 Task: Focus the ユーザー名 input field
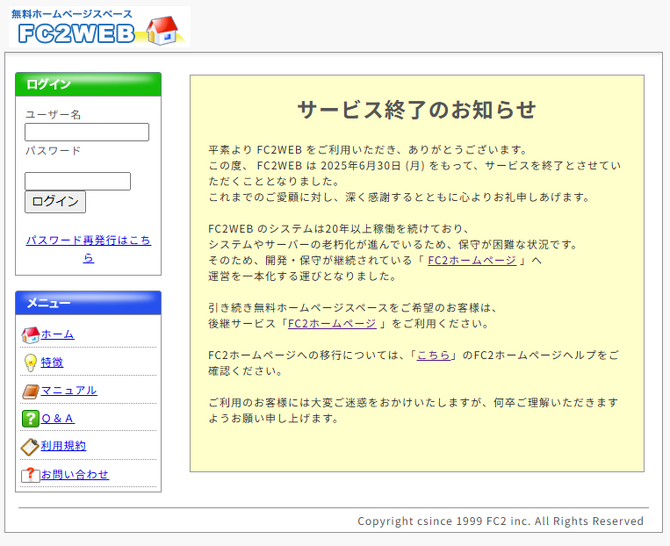point(87,132)
